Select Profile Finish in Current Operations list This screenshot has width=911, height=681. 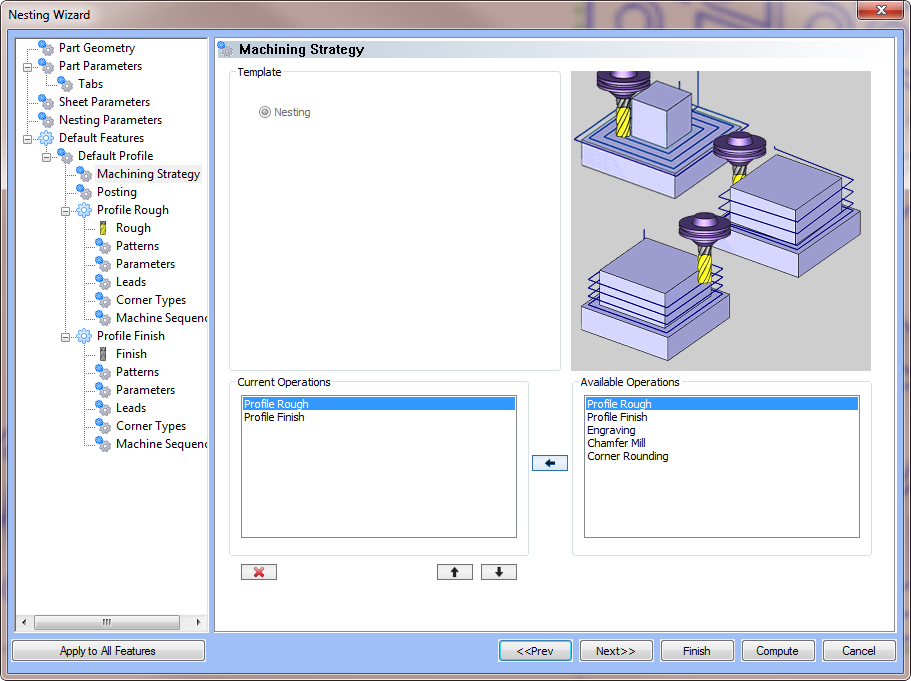pos(274,417)
